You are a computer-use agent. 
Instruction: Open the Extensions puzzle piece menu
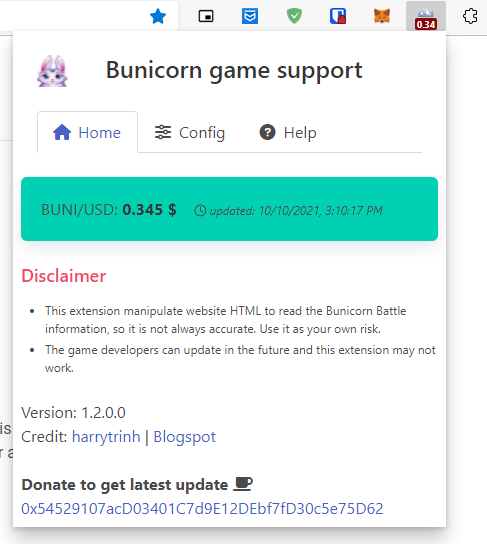pos(470,16)
